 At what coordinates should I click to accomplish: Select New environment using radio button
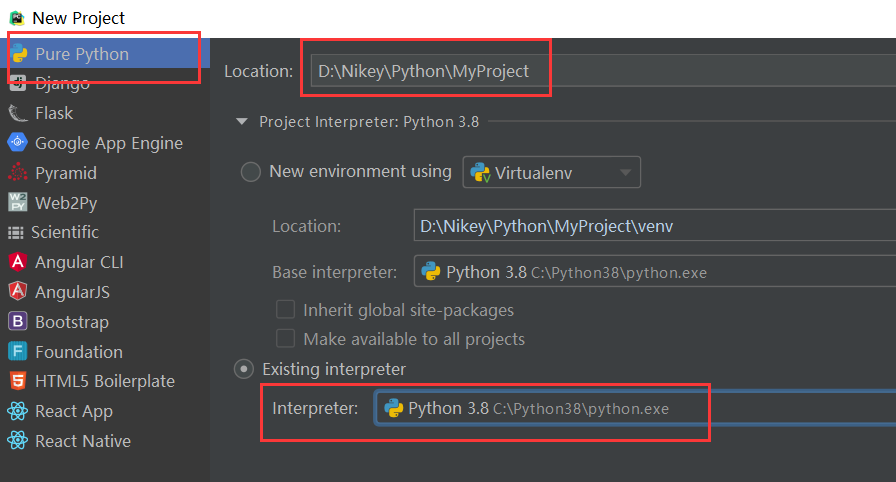pyautogui.click(x=251, y=172)
